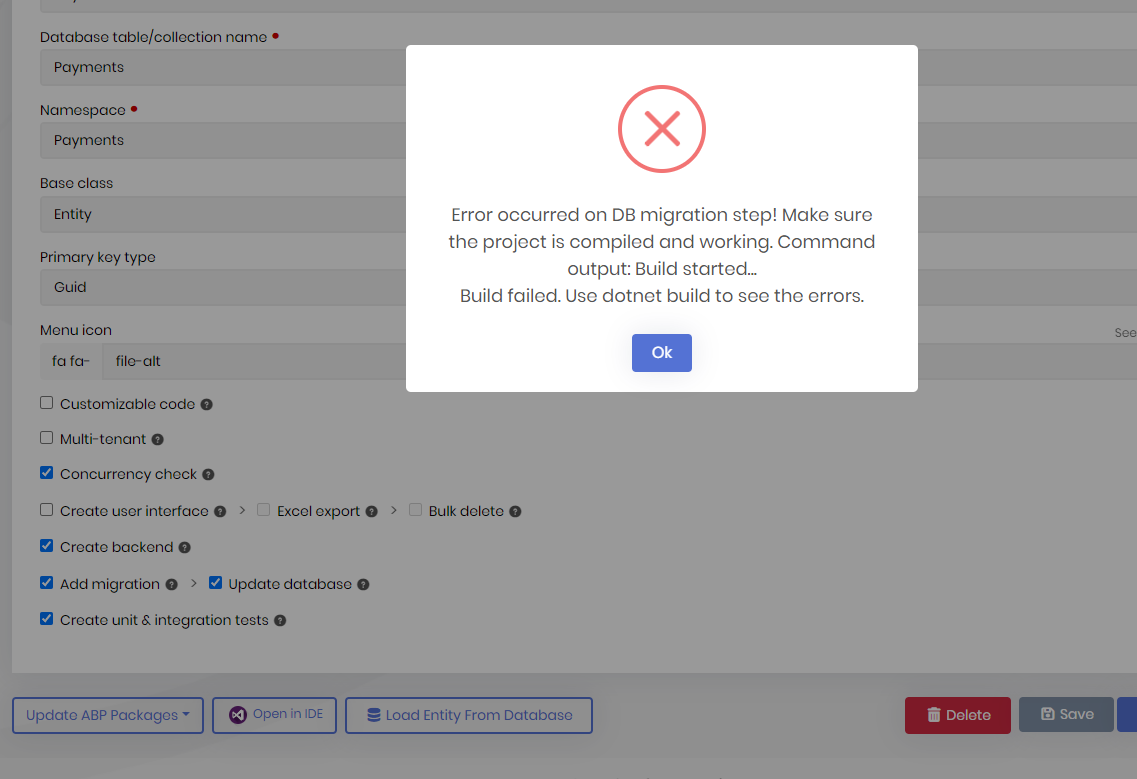The image size is (1137, 779).
Task: Click the Open in IDE button
Action: (275, 715)
